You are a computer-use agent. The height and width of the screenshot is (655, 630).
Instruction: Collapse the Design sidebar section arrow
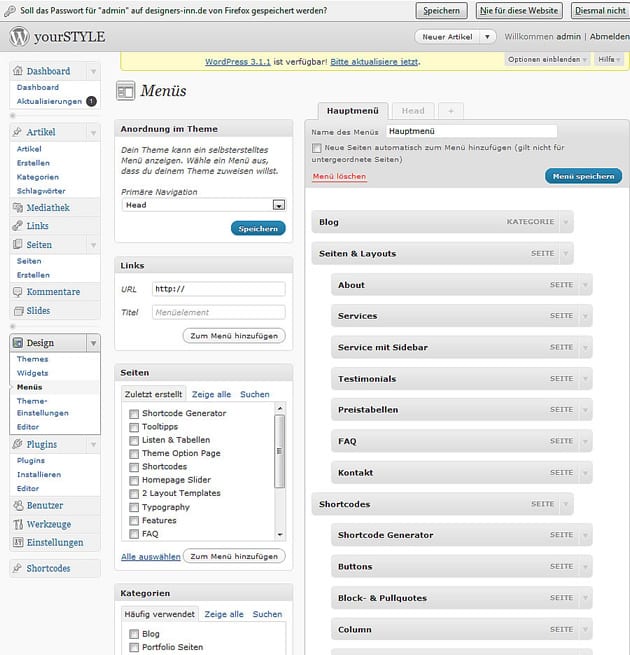click(93, 343)
